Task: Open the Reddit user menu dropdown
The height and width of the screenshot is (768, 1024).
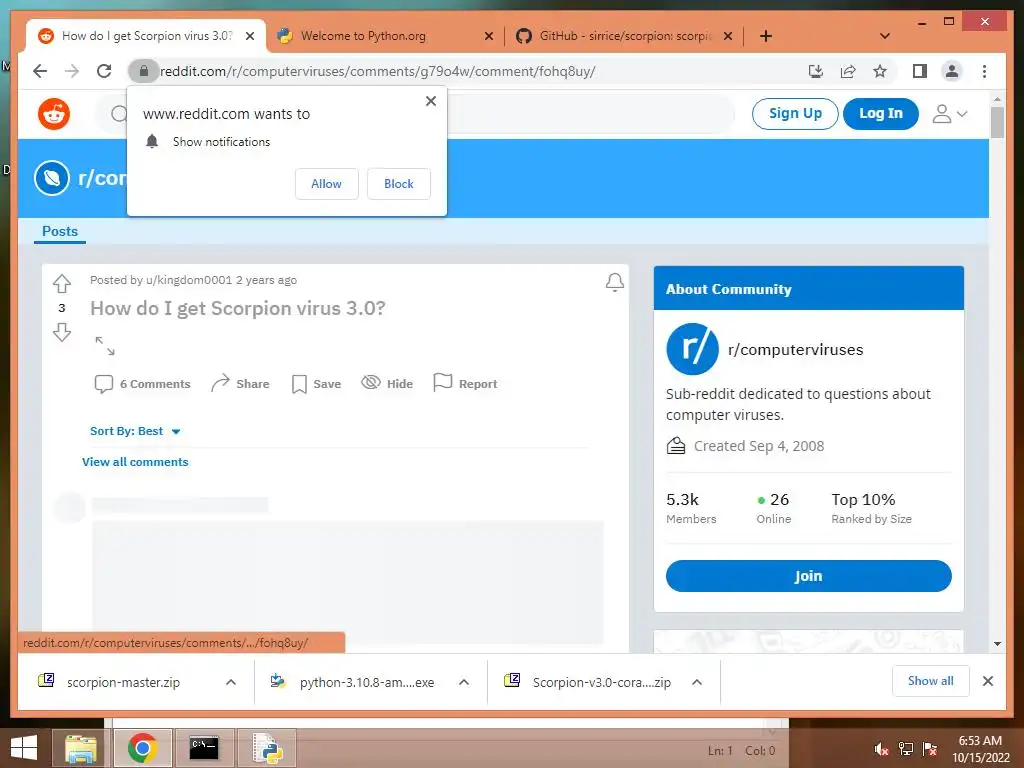Action: point(950,114)
